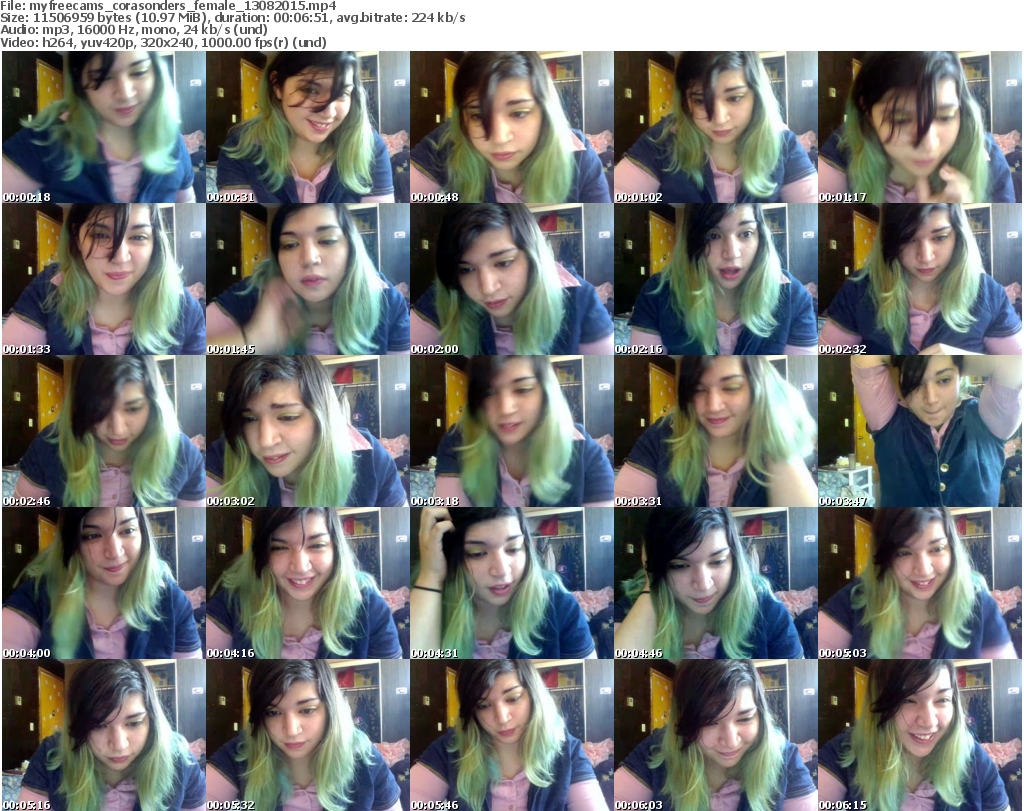Click the Video h264 info line
Viewport: 1024px width, 811px height.
pos(163,42)
